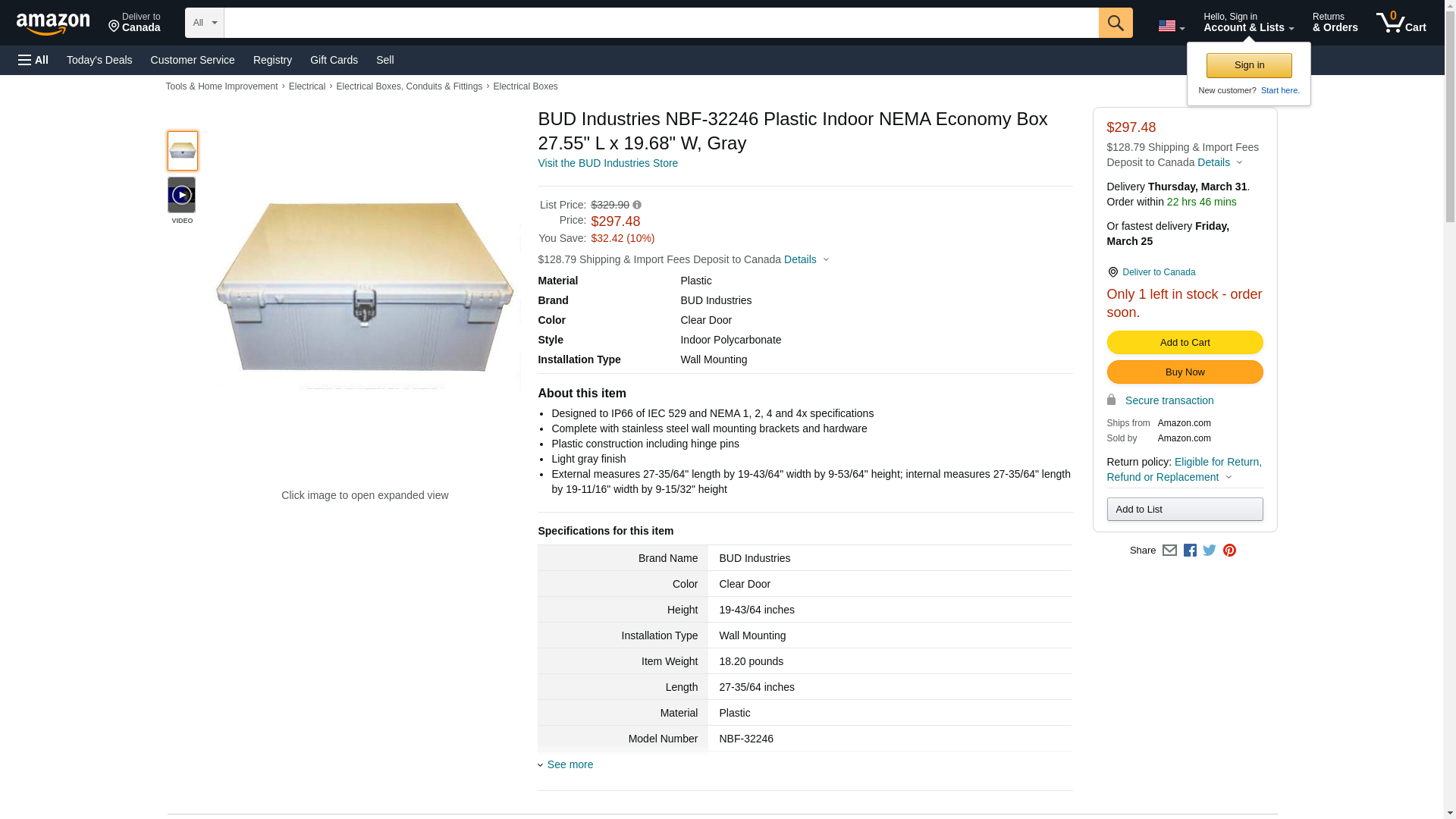Play the product video thumbnail
1456x819 pixels.
[182, 196]
